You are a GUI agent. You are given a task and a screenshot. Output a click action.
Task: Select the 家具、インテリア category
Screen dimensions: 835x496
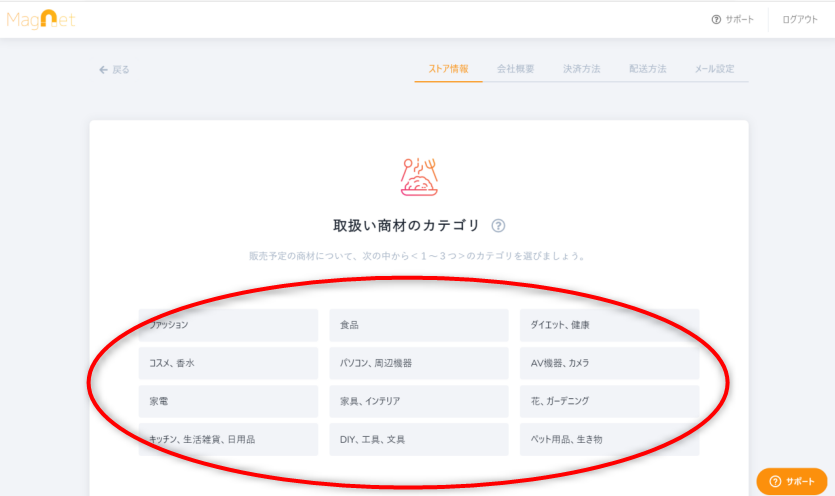(419, 401)
